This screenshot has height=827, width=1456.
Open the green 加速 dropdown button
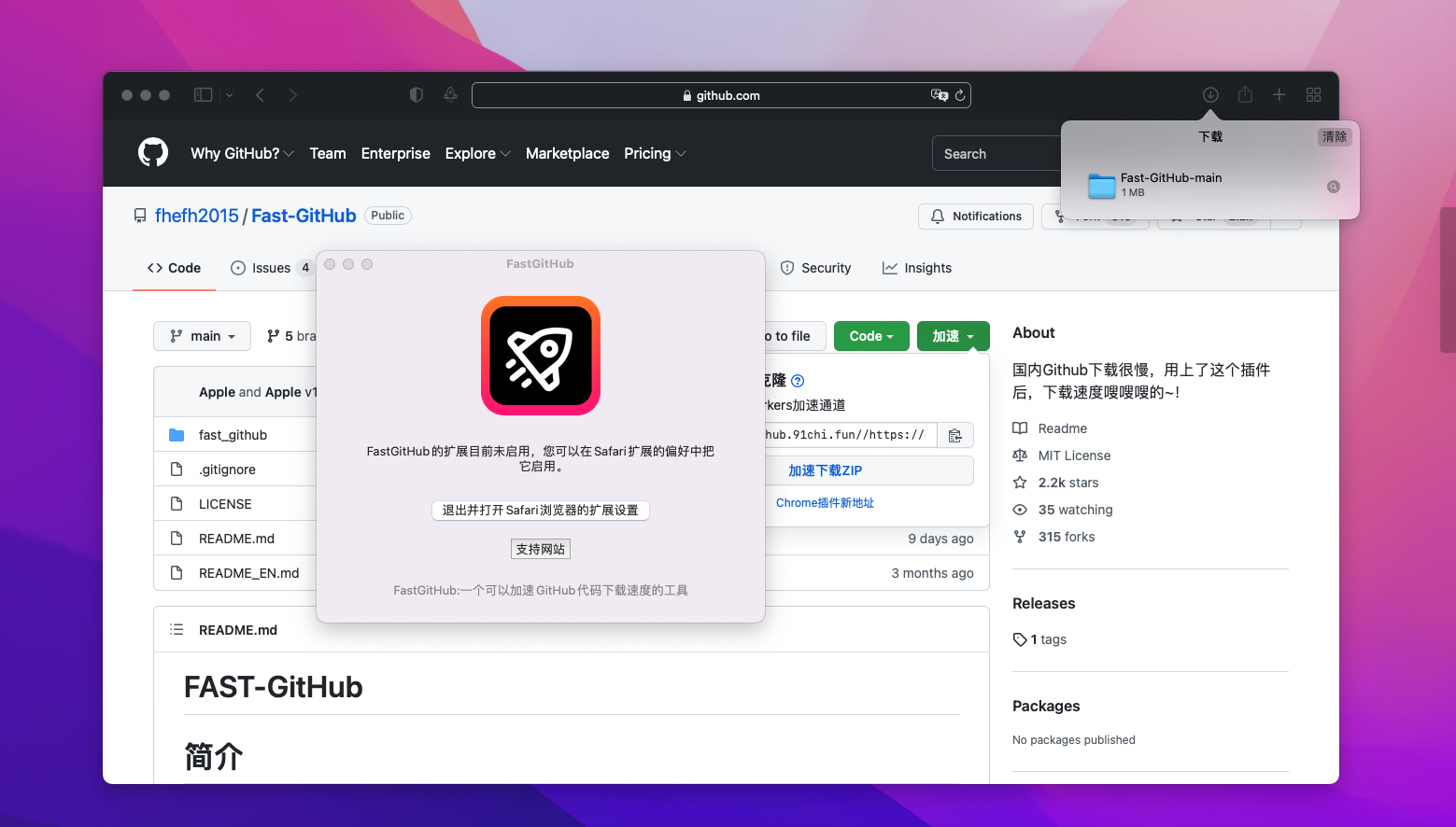point(954,336)
